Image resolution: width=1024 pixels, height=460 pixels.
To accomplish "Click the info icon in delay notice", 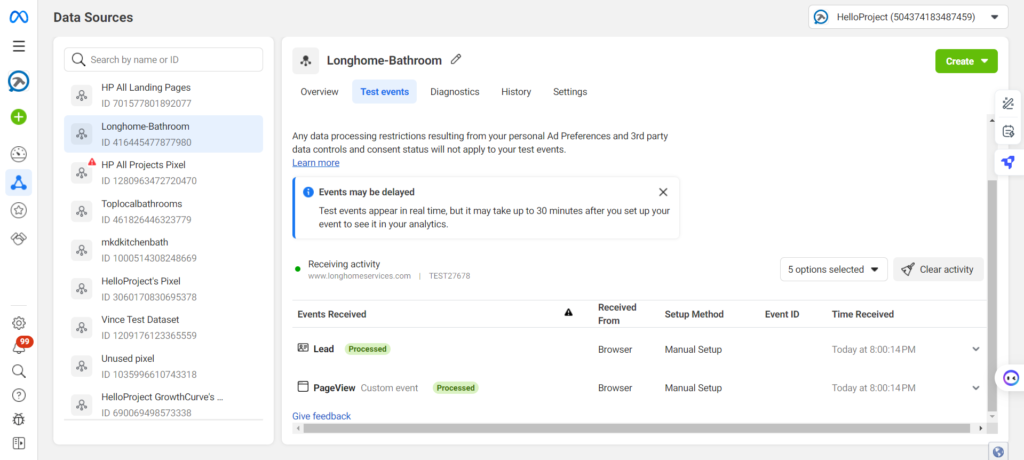I will tap(308, 192).
